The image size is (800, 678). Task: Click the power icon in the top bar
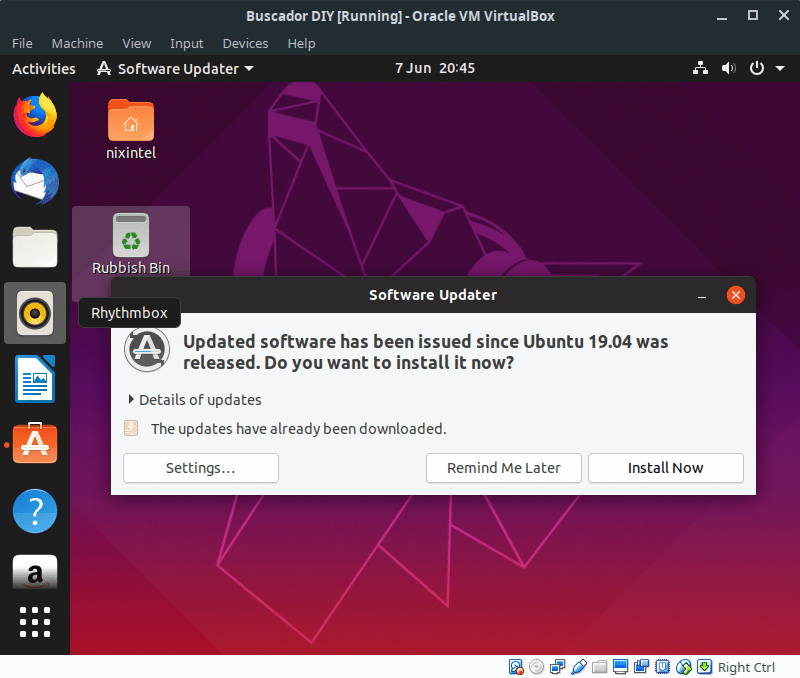(x=757, y=68)
